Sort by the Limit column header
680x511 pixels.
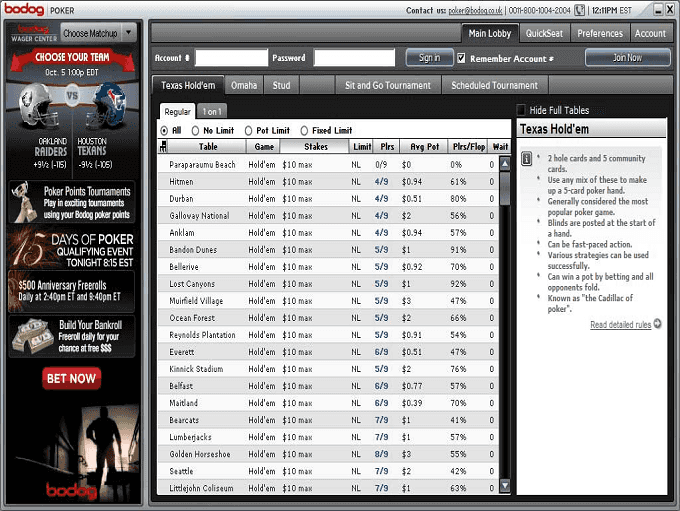click(362, 147)
